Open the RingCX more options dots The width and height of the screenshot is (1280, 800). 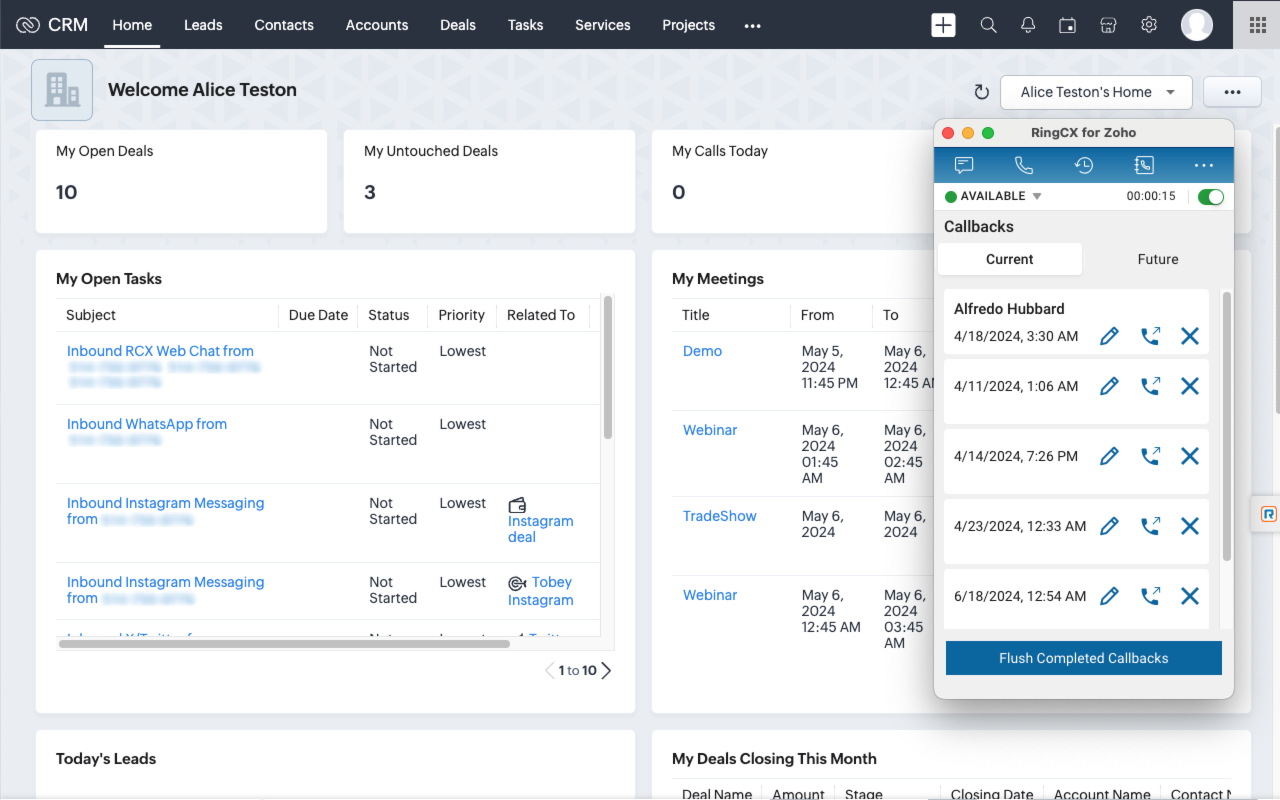(x=1204, y=165)
